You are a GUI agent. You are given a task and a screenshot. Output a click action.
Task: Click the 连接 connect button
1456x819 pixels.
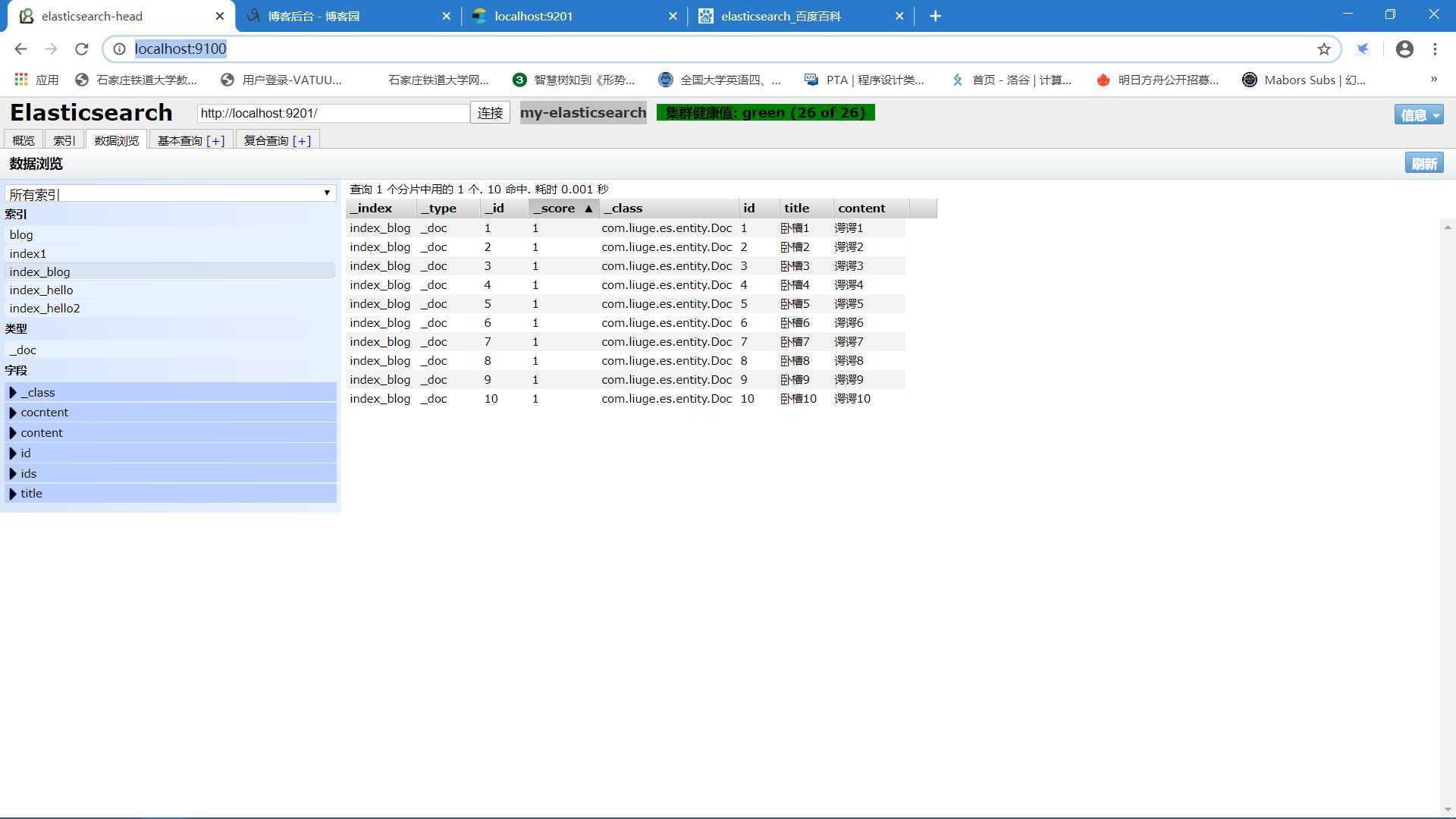click(x=490, y=113)
